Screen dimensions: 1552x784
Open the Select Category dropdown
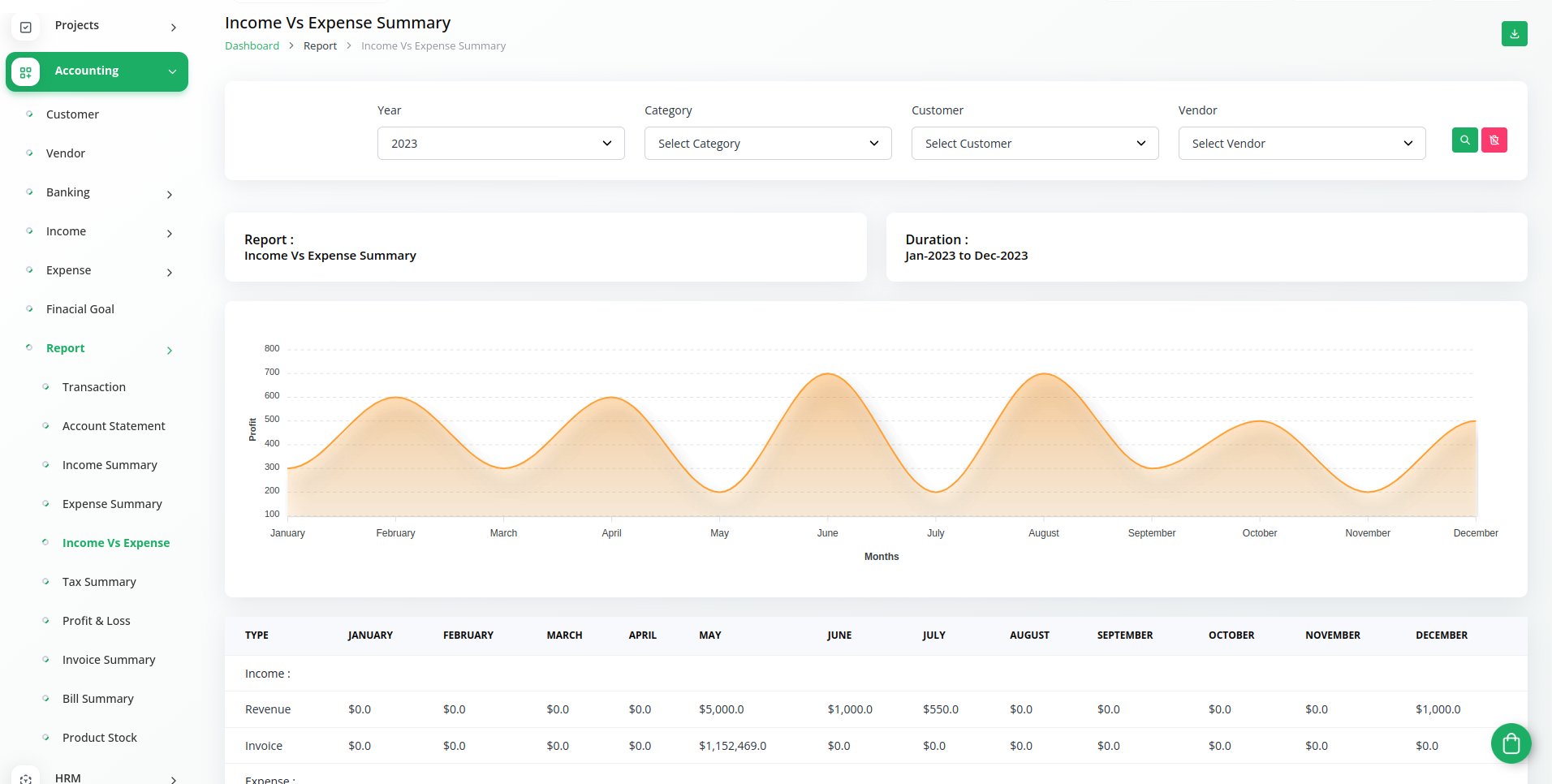click(767, 144)
